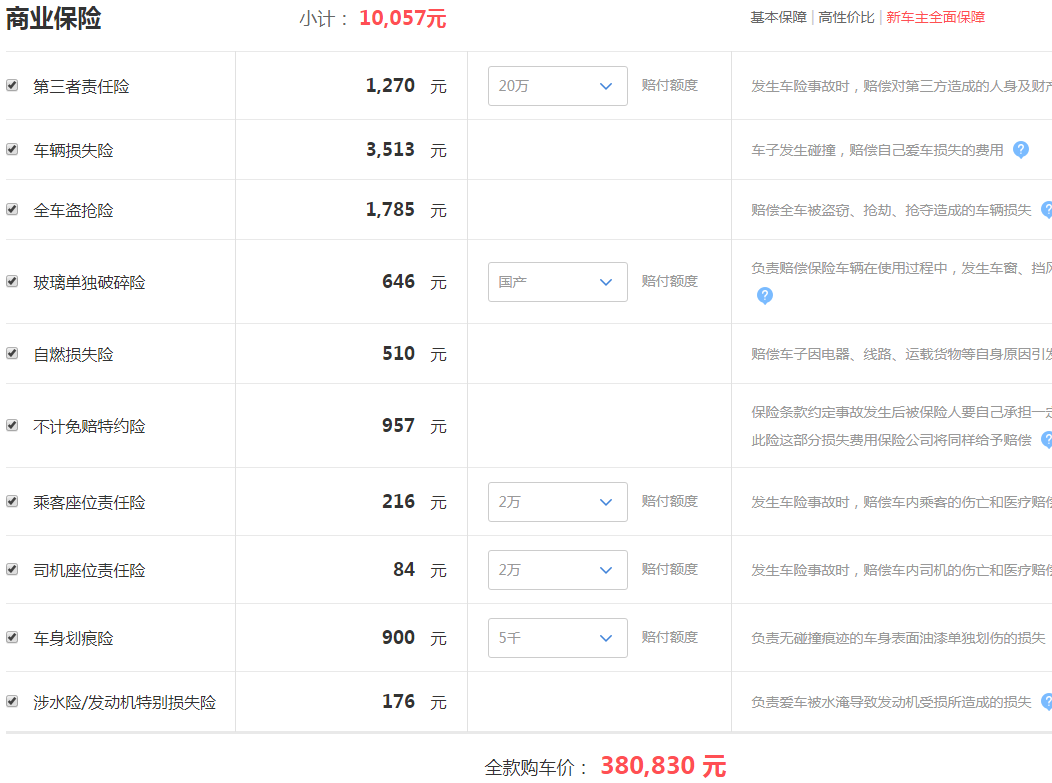Click 全车盗抢险 label text
The width and height of the screenshot is (1052, 783).
coord(73,211)
